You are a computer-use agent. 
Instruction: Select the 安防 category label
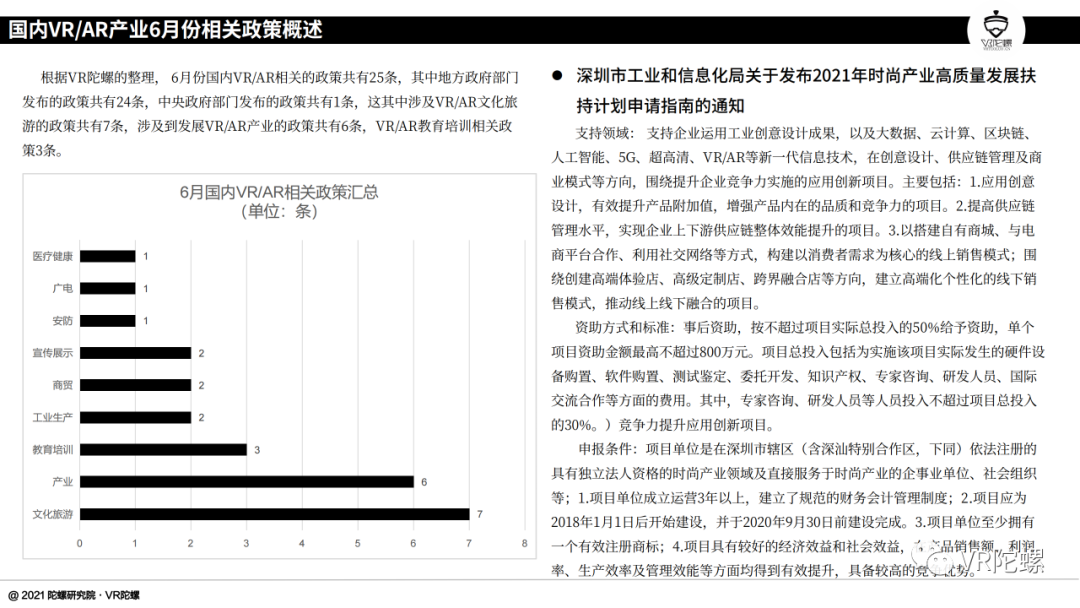pos(62,321)
